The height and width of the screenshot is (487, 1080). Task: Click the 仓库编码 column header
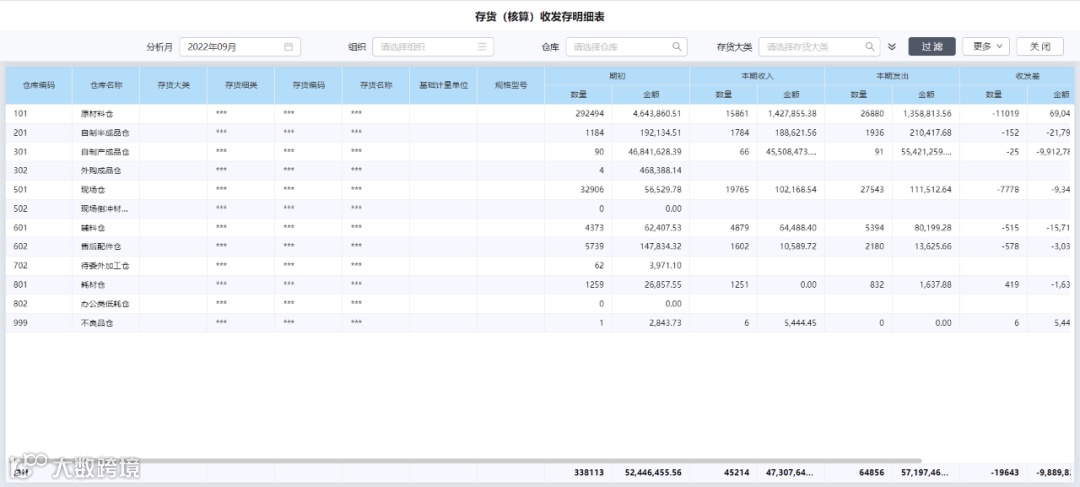39,85
